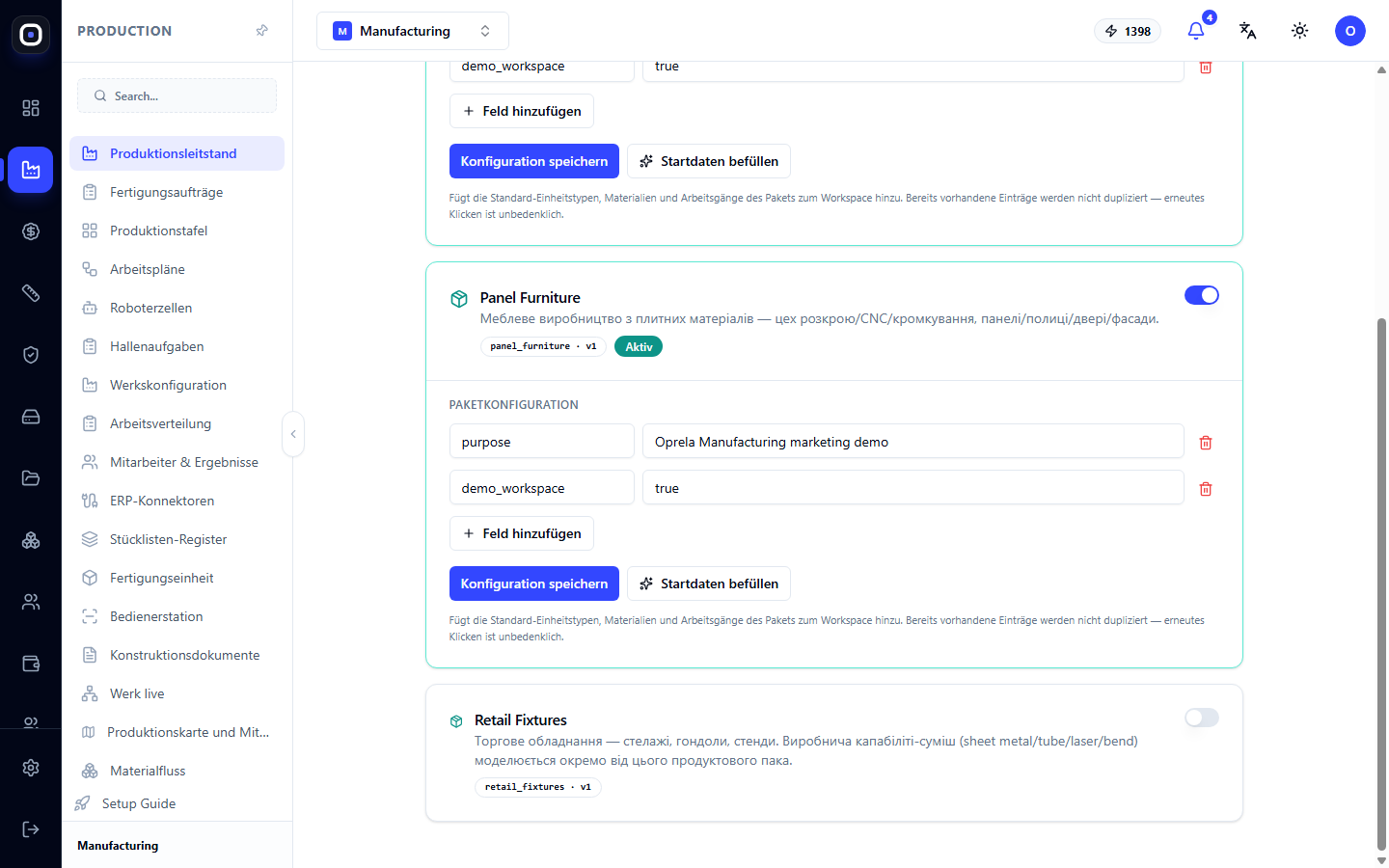
Task: Switch theme with the sun icon
Action: click(x=1300, y=31)
